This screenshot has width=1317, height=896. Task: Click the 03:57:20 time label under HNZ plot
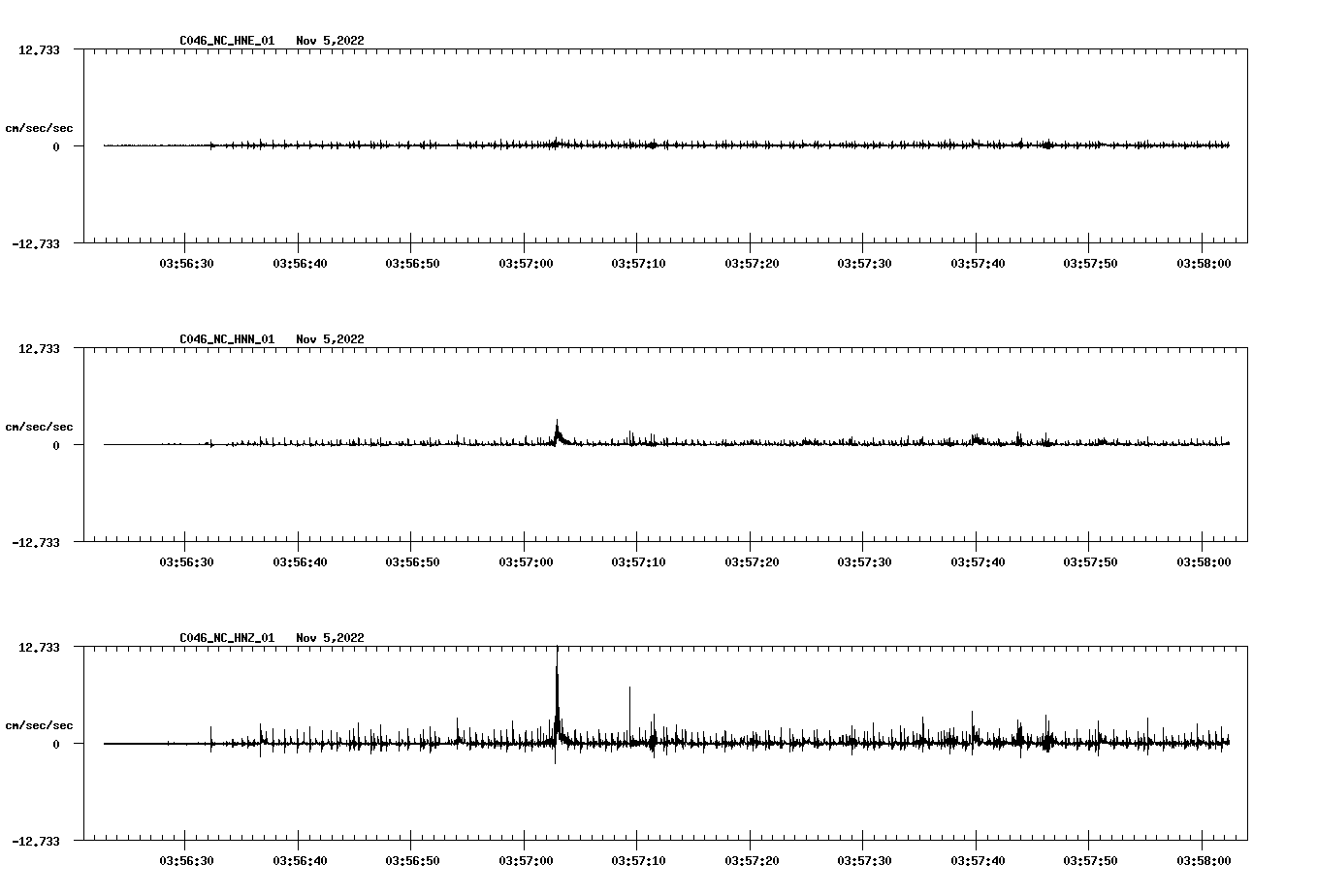tap(752, 861)
